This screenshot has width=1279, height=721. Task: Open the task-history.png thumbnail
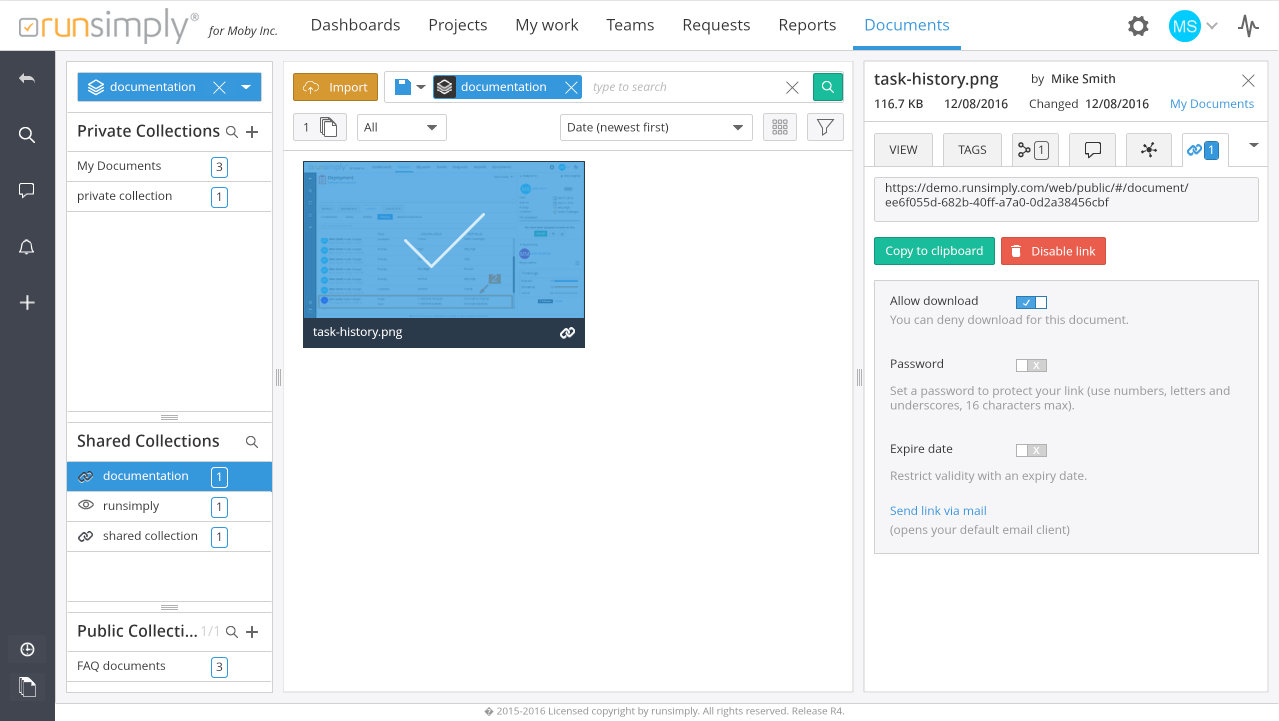[443, 242]
